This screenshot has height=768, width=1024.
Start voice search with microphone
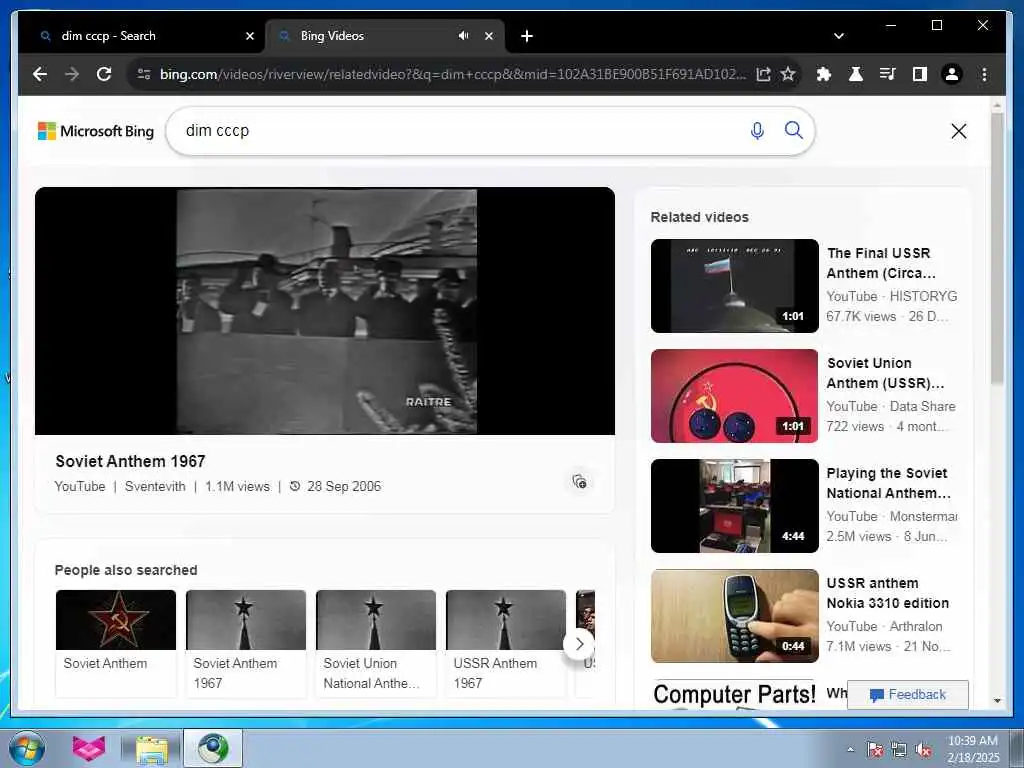tap(757, 131)
